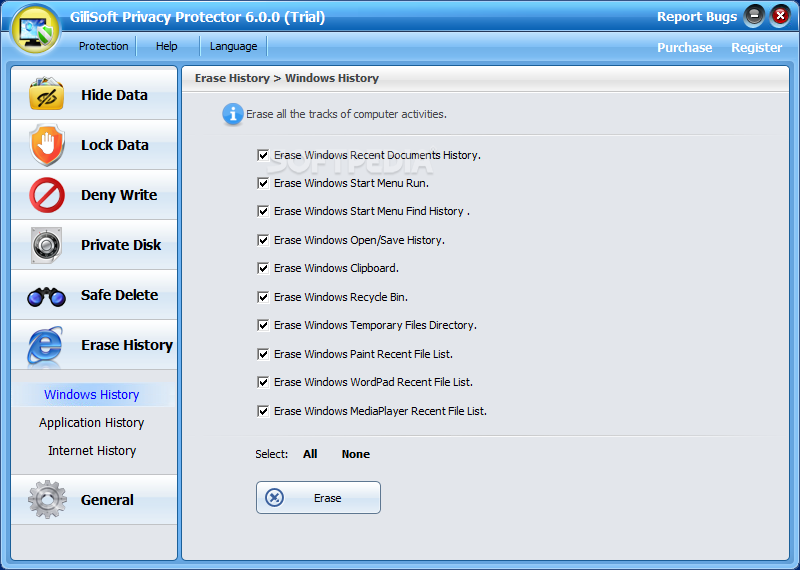800x570 pixels.
Task: Click the GiliSoft application logo
Action: [x=36, y=30]
